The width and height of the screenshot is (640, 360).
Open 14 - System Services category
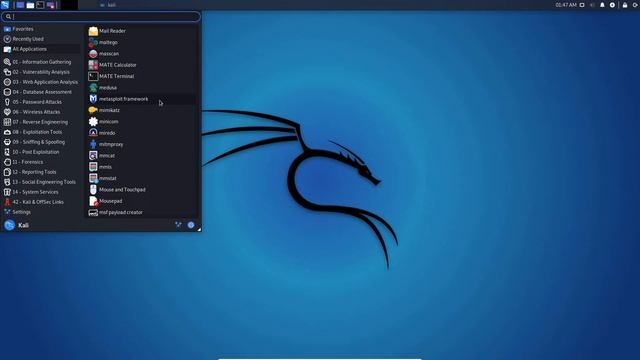pyautogui.click(x=41, y=192)
